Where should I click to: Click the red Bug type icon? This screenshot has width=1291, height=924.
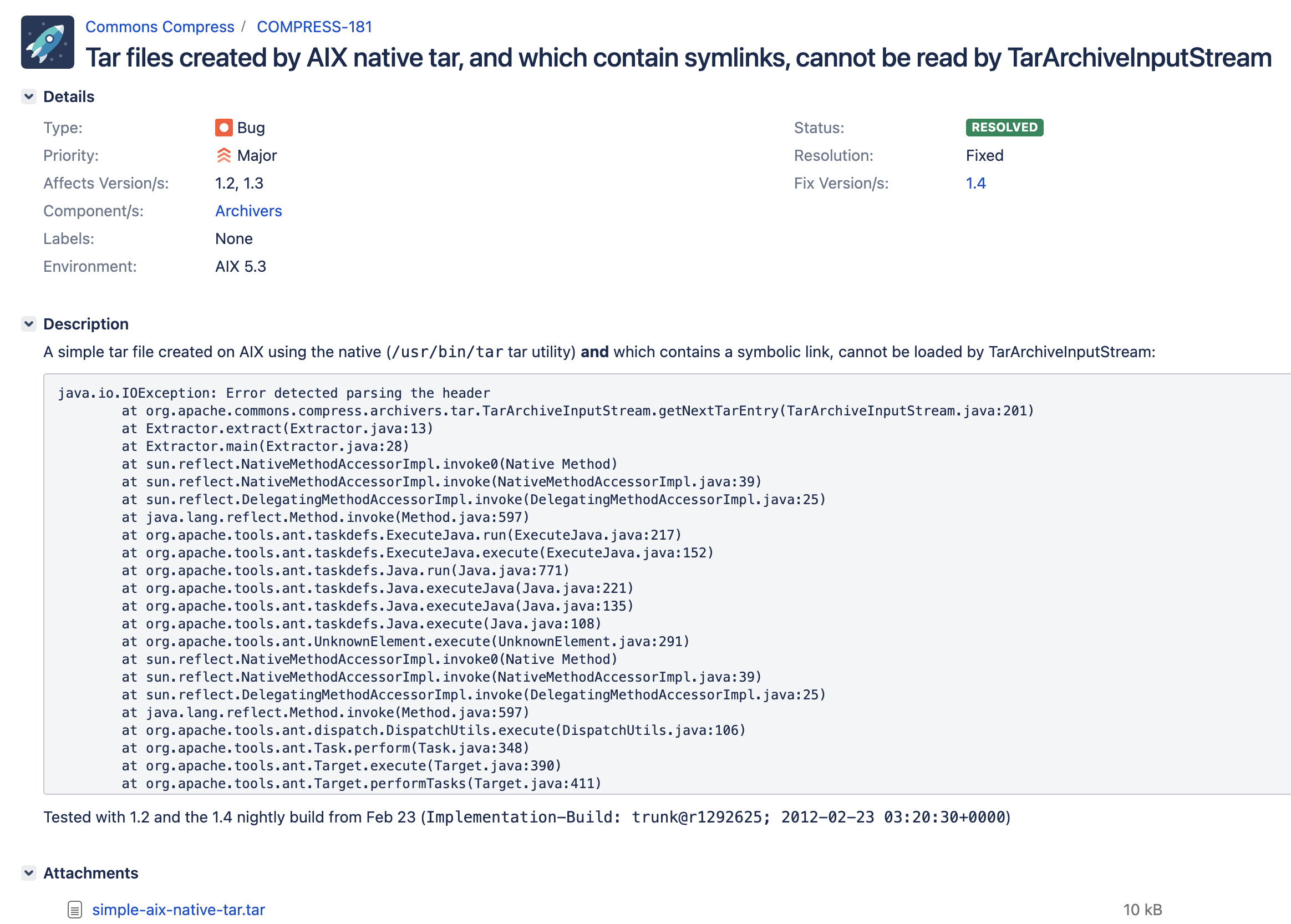tap(223, 128)
